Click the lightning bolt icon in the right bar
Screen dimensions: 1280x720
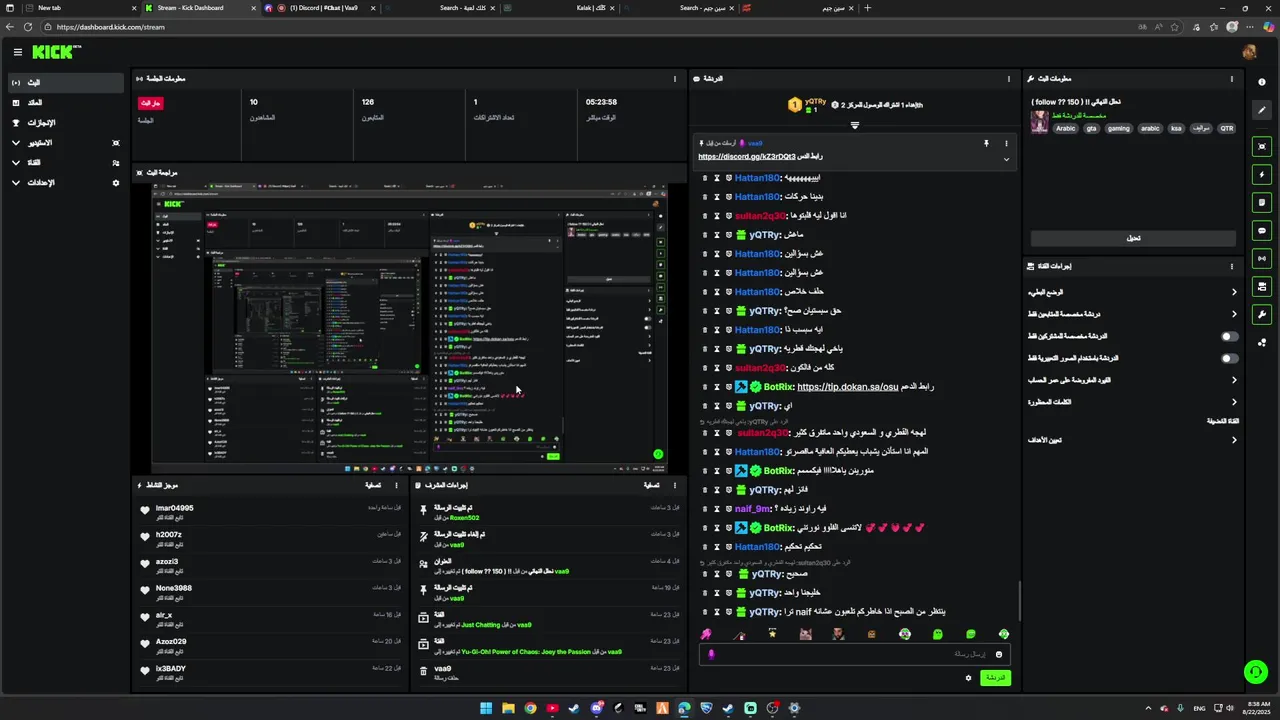click(1262, 174)
